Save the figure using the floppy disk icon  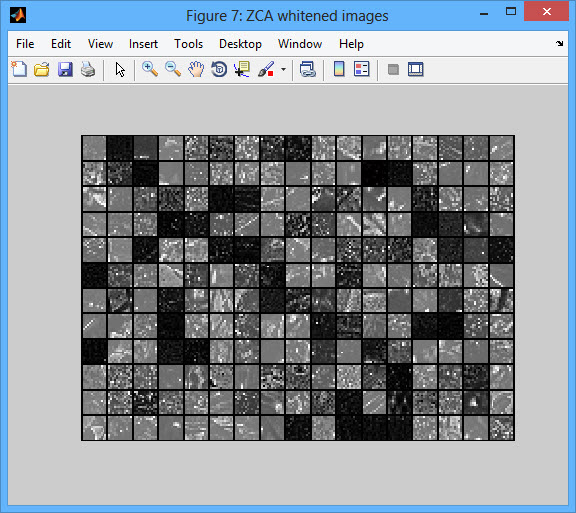coord(65,69)
